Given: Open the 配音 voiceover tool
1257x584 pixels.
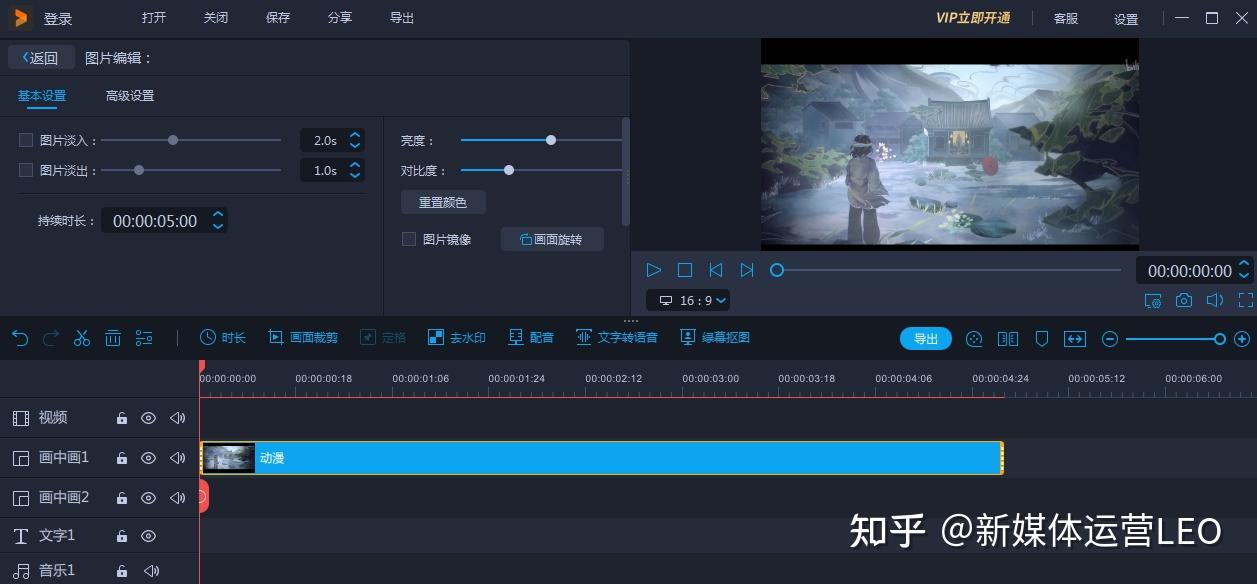Looking at the screenshot, I should [x=531, y=338].
